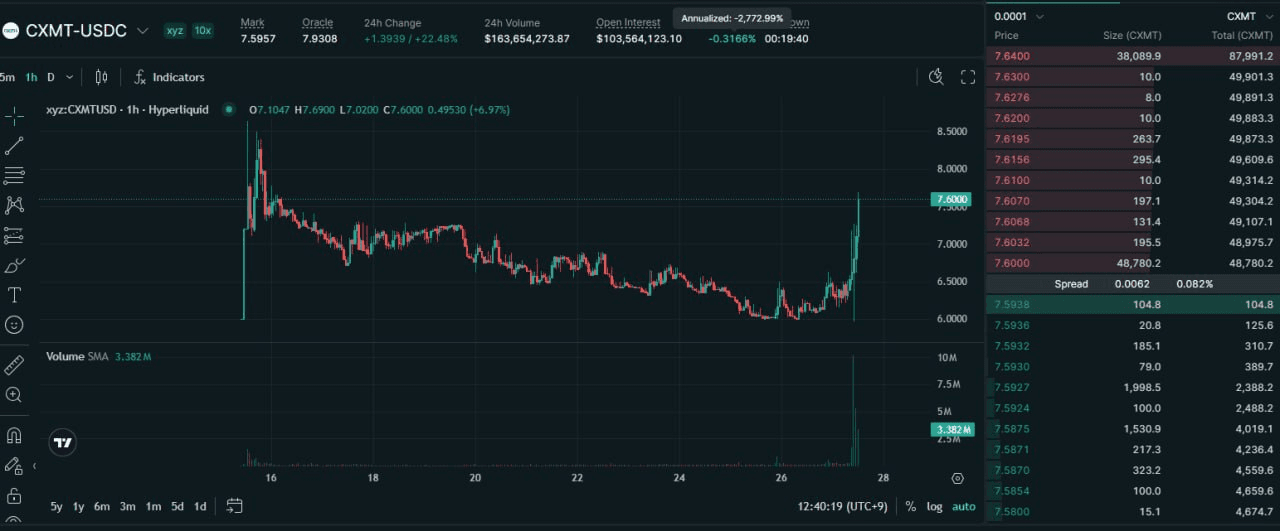1280x531 pixels.
Task: Select the 6m date range
Action: coord(102,506)
